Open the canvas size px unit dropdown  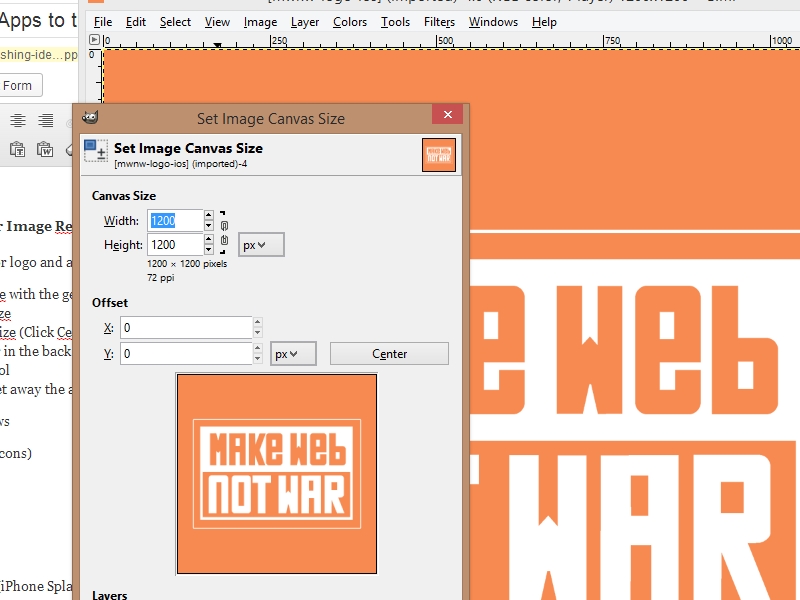tap(261, 245)
